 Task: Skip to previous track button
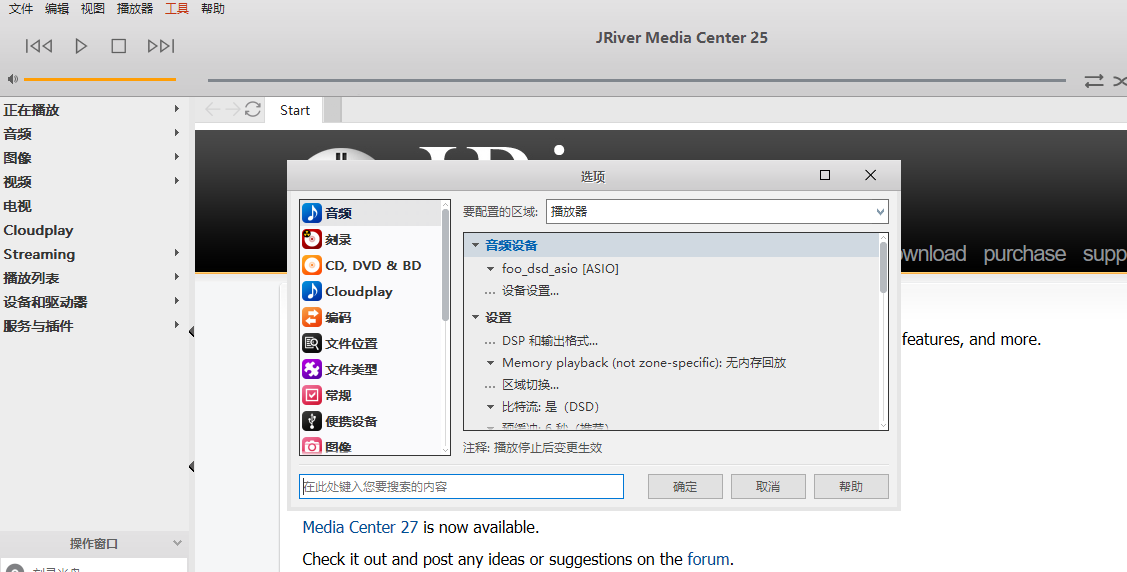[x=39, y=46]
